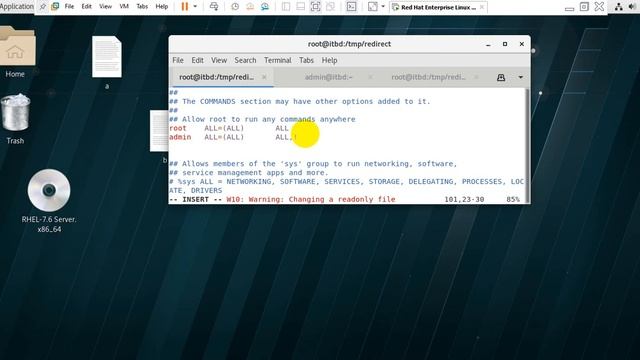
Task: Open terminal Search menu
Action: (x=245, y=60)
